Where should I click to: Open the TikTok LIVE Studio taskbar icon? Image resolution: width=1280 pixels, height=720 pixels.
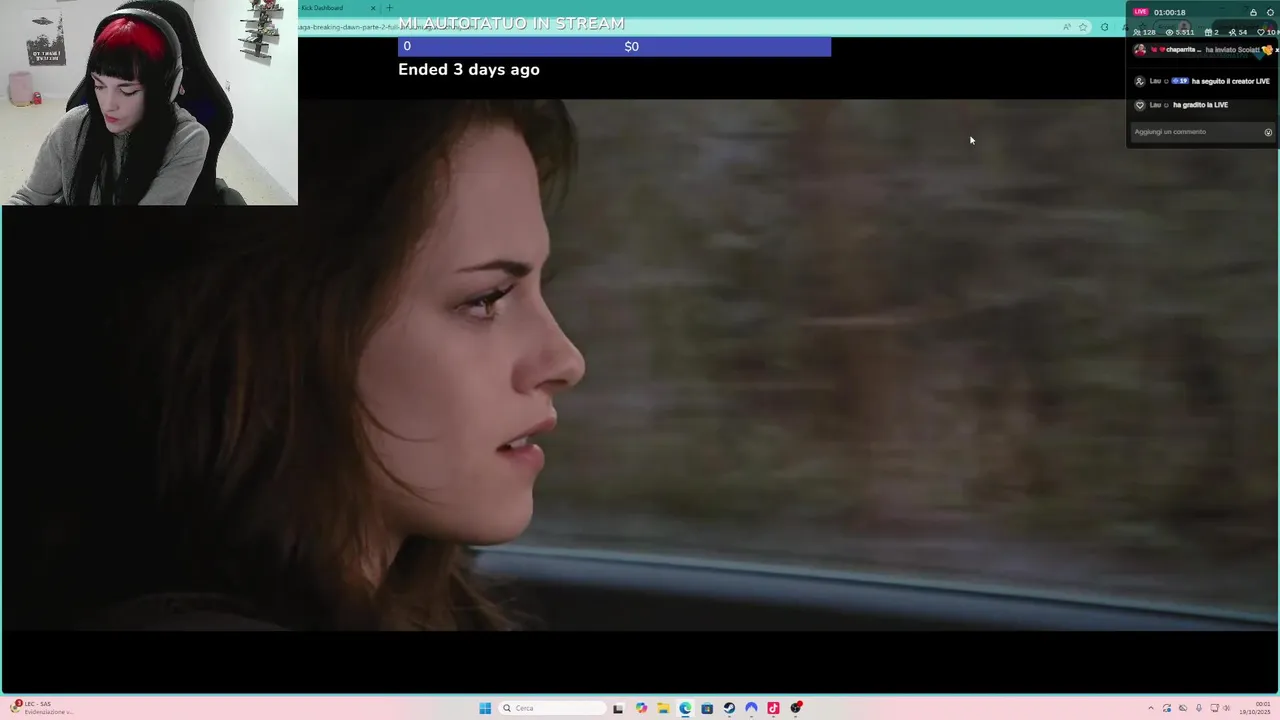[x=773, y=708]
